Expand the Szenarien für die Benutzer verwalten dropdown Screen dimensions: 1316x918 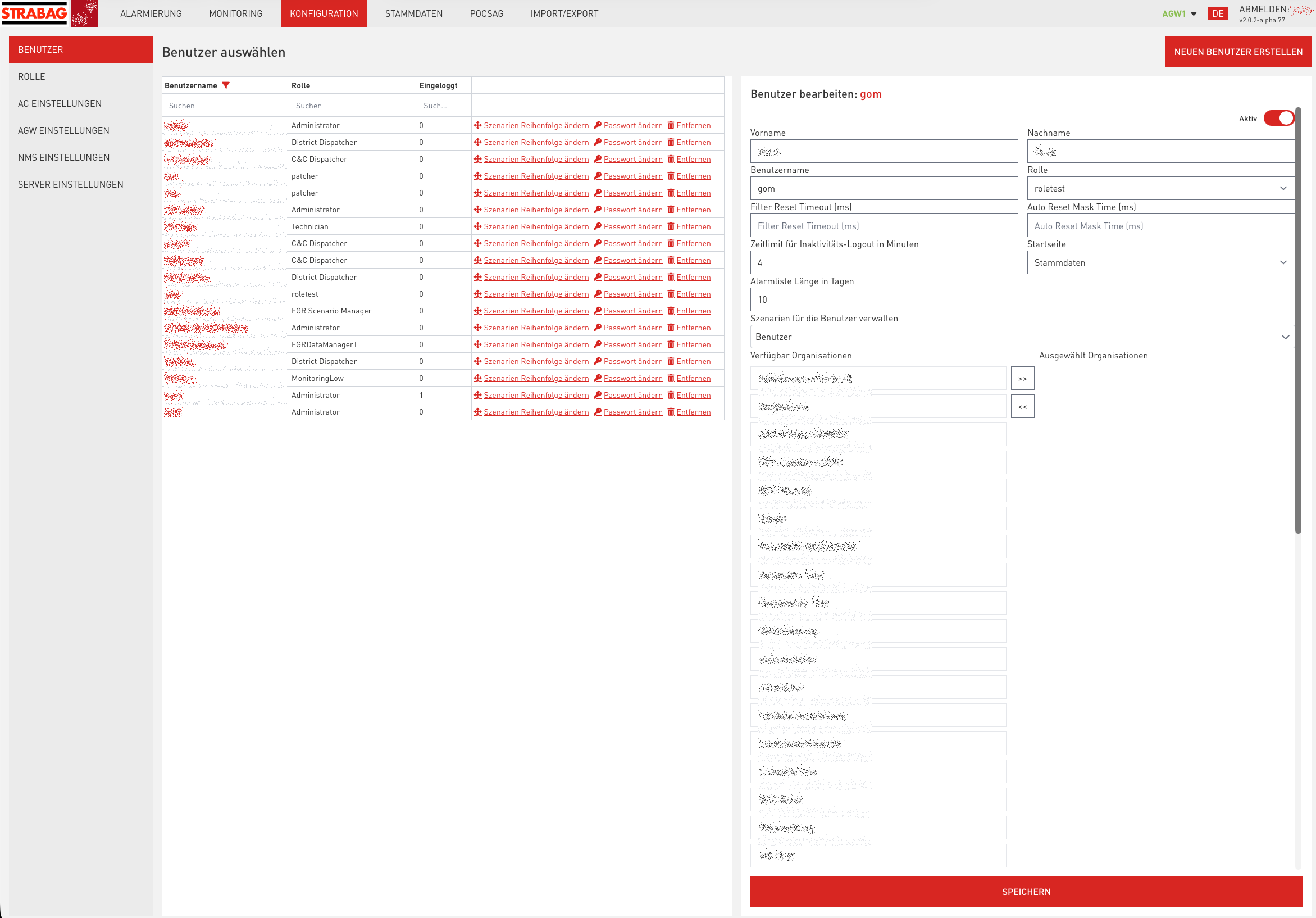pos(1023,337)
